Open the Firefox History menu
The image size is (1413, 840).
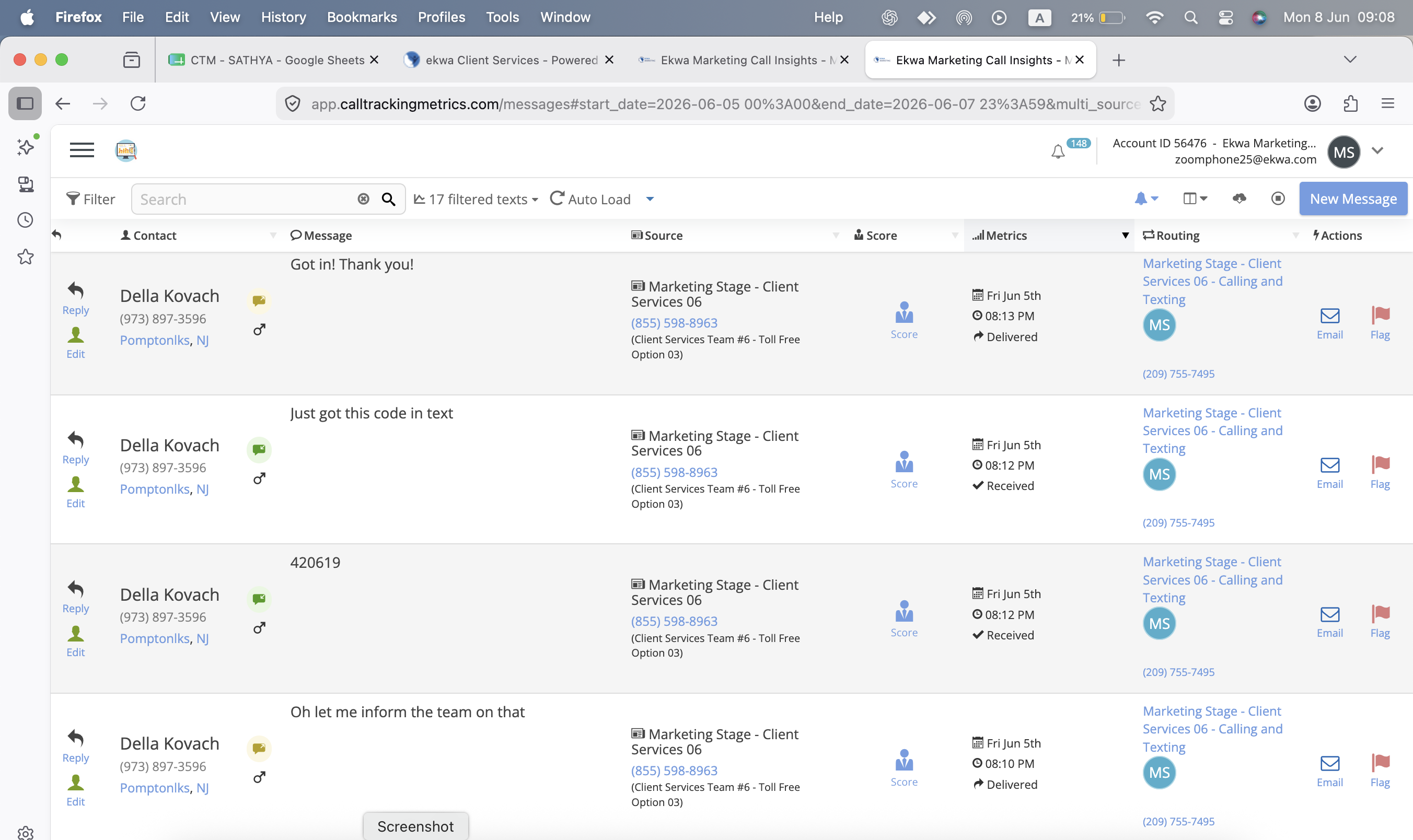click(x=283, y=17)
